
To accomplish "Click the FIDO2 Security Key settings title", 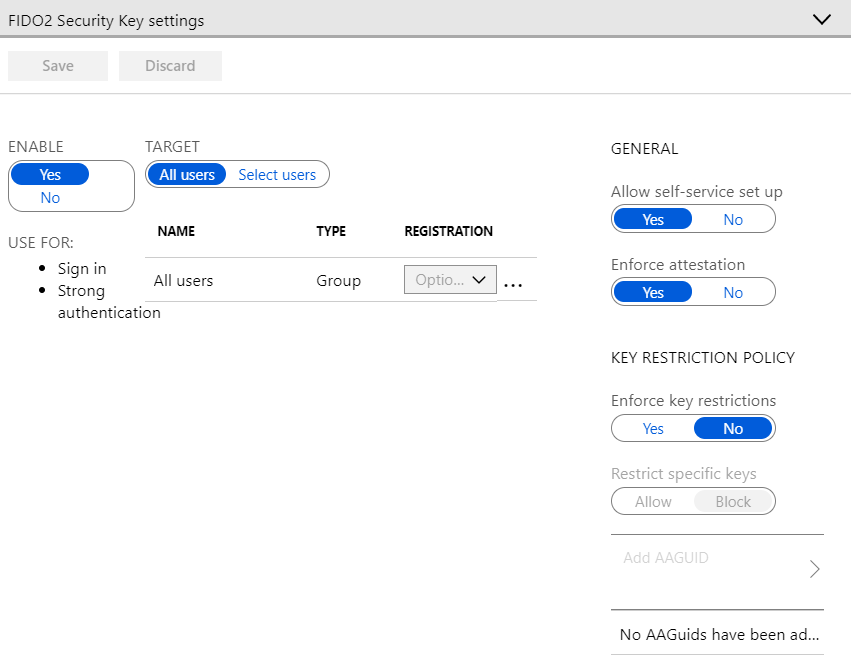I will click(106, 21).
